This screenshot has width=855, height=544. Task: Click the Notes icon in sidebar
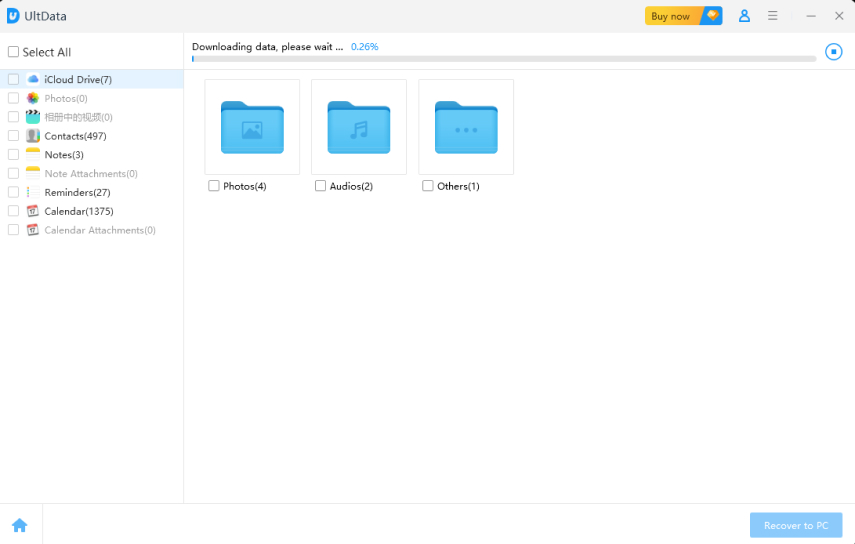(x=33, y=154)
